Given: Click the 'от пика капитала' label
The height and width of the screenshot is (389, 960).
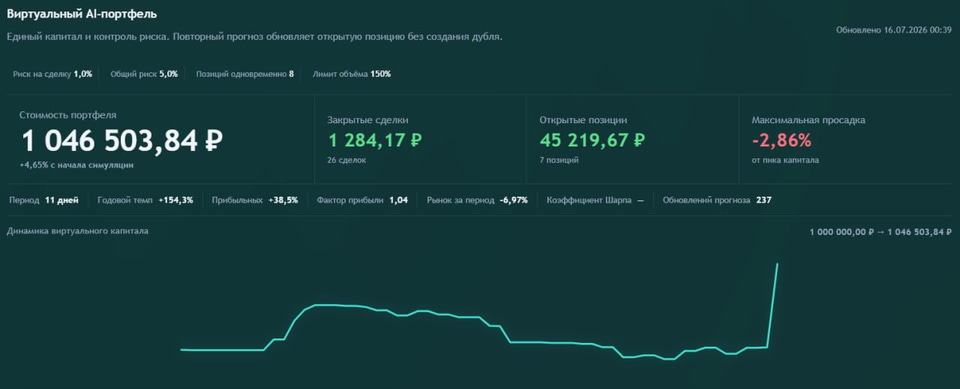Looking at the screenshot, I should [786, 160].
